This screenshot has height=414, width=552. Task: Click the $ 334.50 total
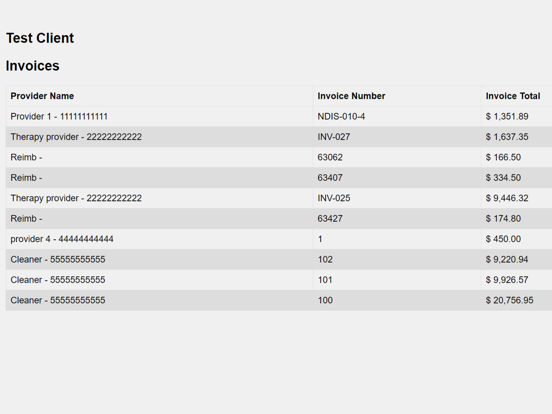click(503, 178)
